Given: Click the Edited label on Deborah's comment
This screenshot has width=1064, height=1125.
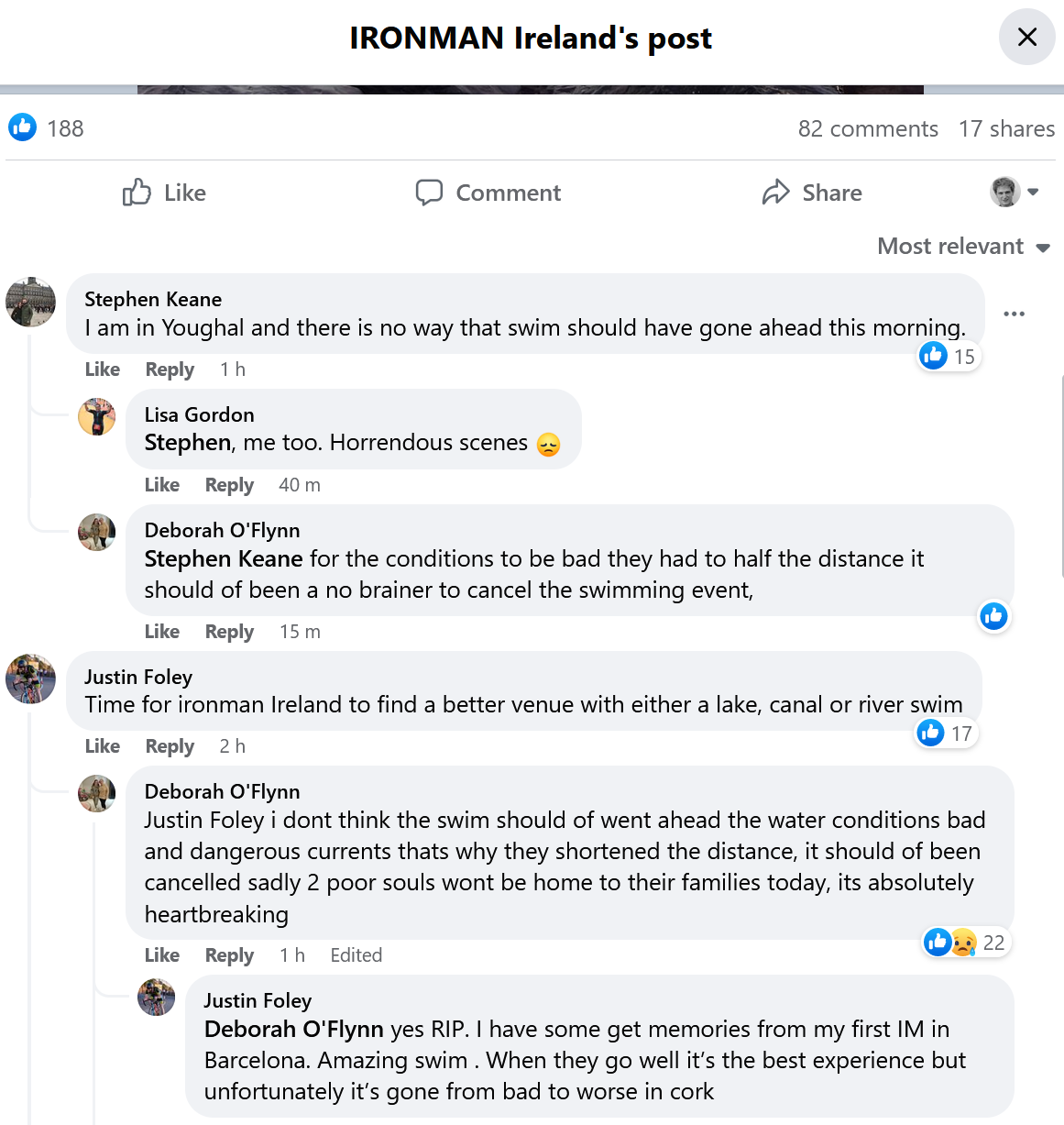Looking at the screenshot, I should [x=356, y=955].
